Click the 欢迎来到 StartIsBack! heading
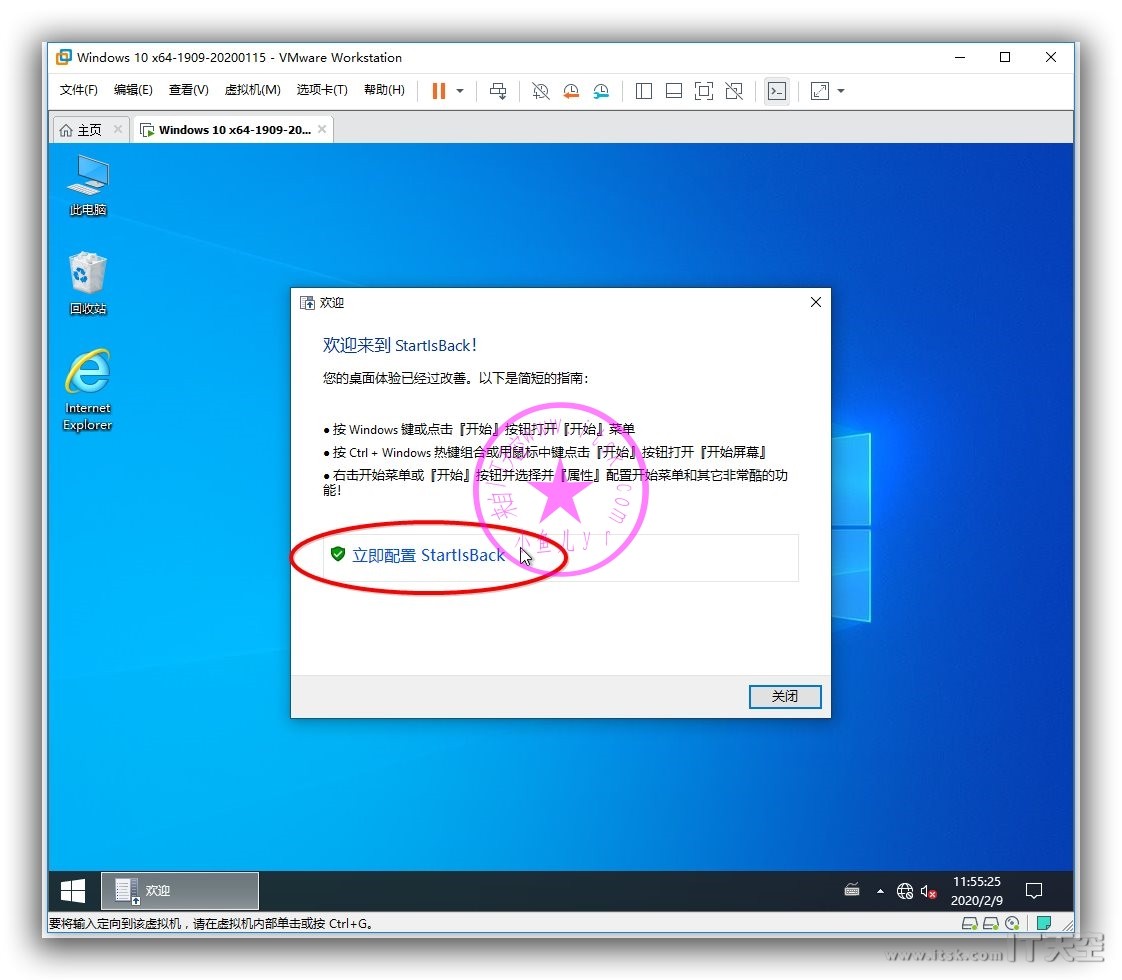 pos(399,346)
